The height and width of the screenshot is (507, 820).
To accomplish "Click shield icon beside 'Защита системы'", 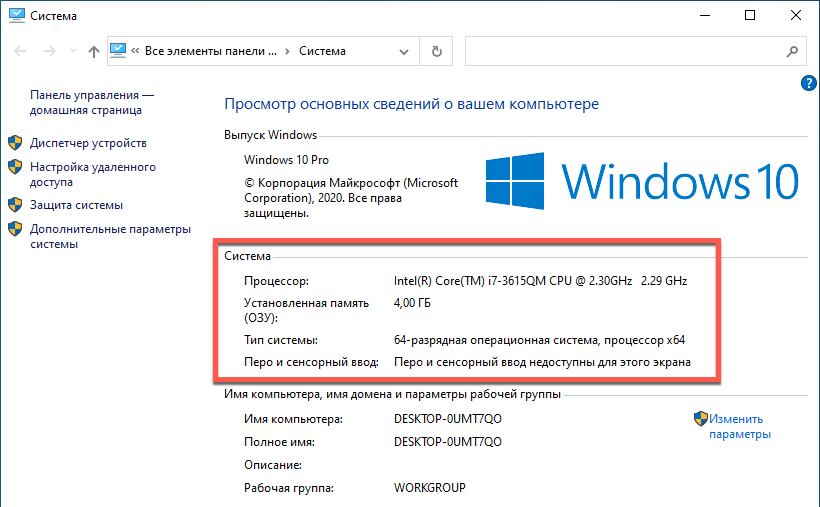I will coord(15,205).
